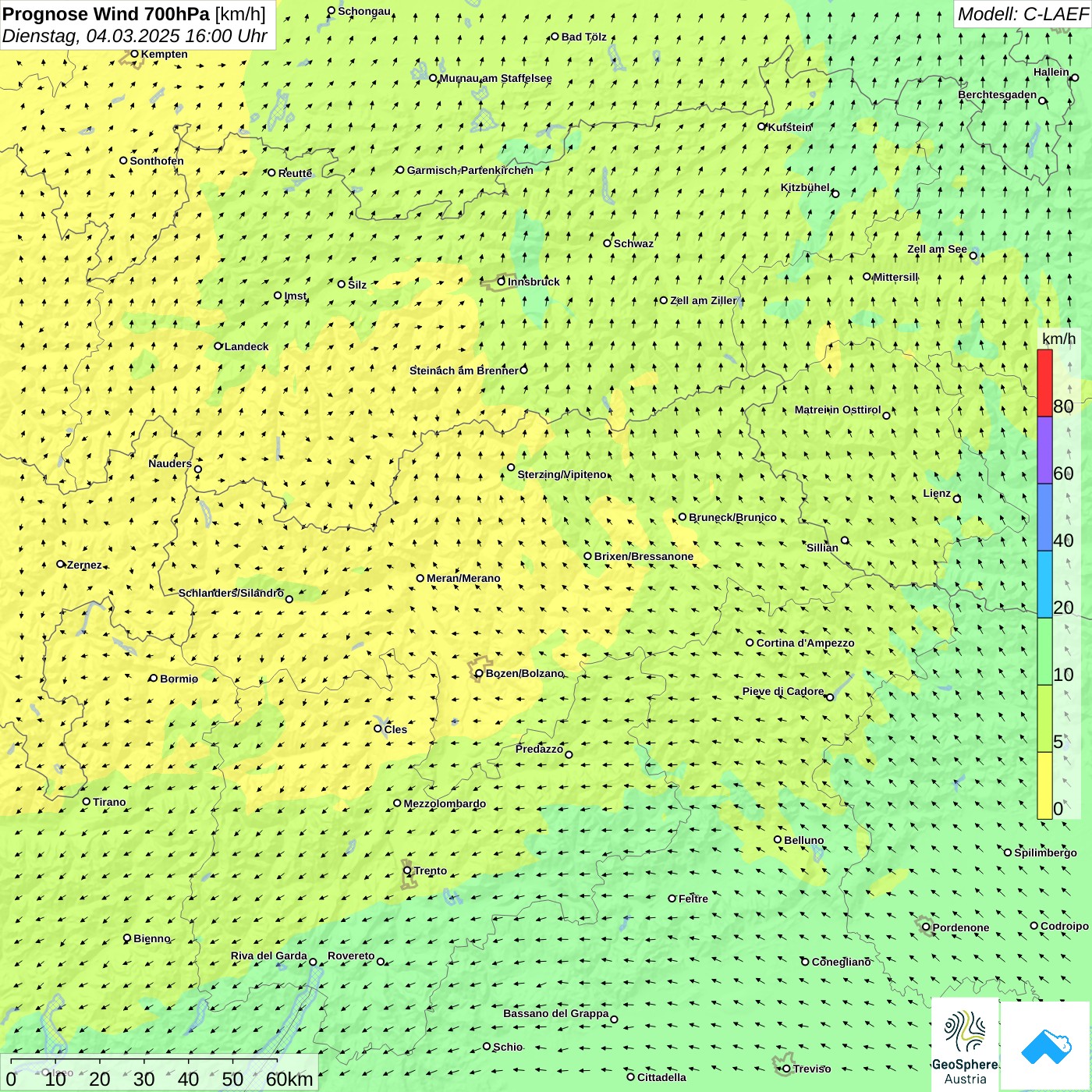Click the Tirano city marker
This screenshot has width=1092, height=1092.
pos(87,801)
